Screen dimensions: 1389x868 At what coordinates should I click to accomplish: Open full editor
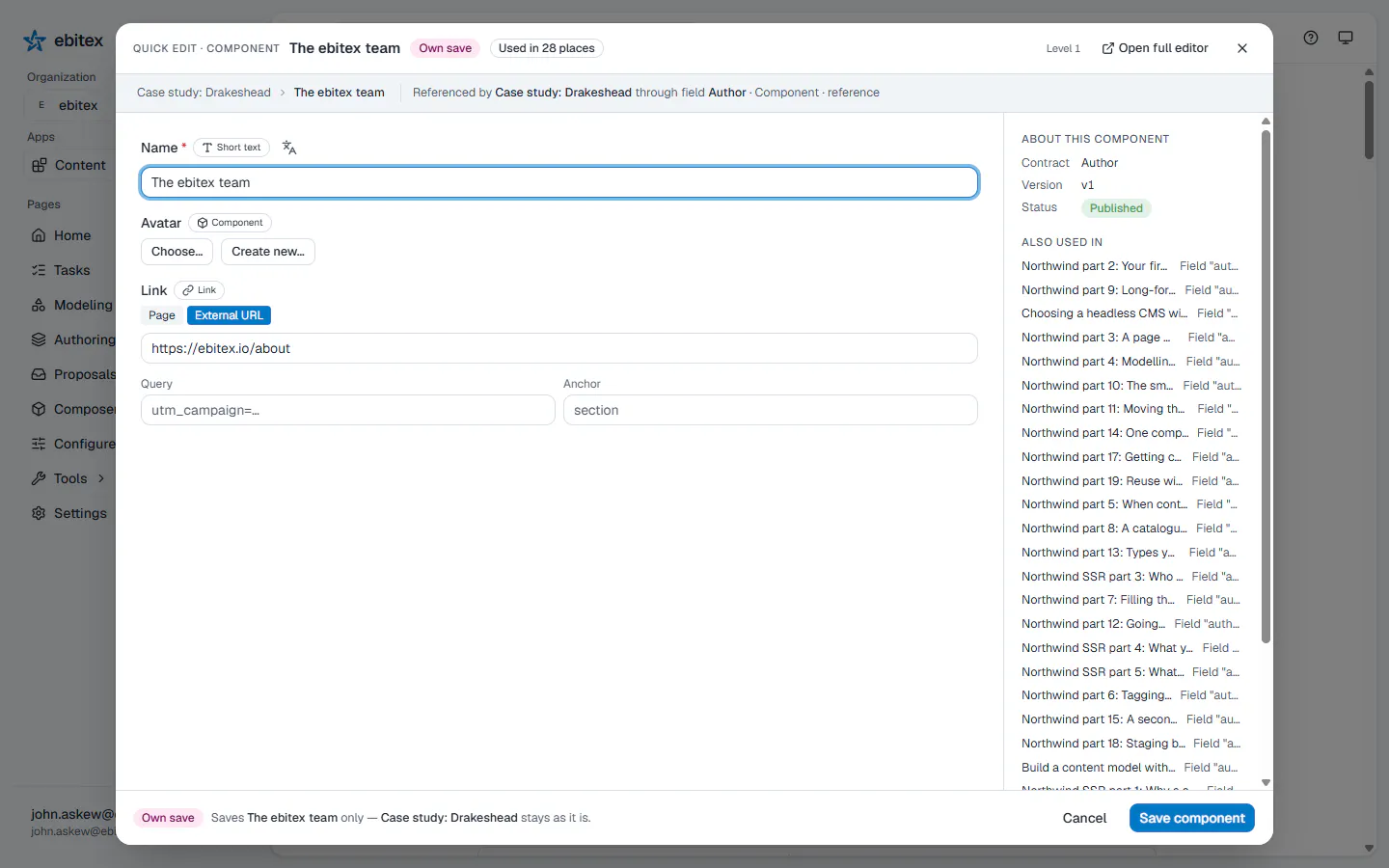tap(1156, 48)
